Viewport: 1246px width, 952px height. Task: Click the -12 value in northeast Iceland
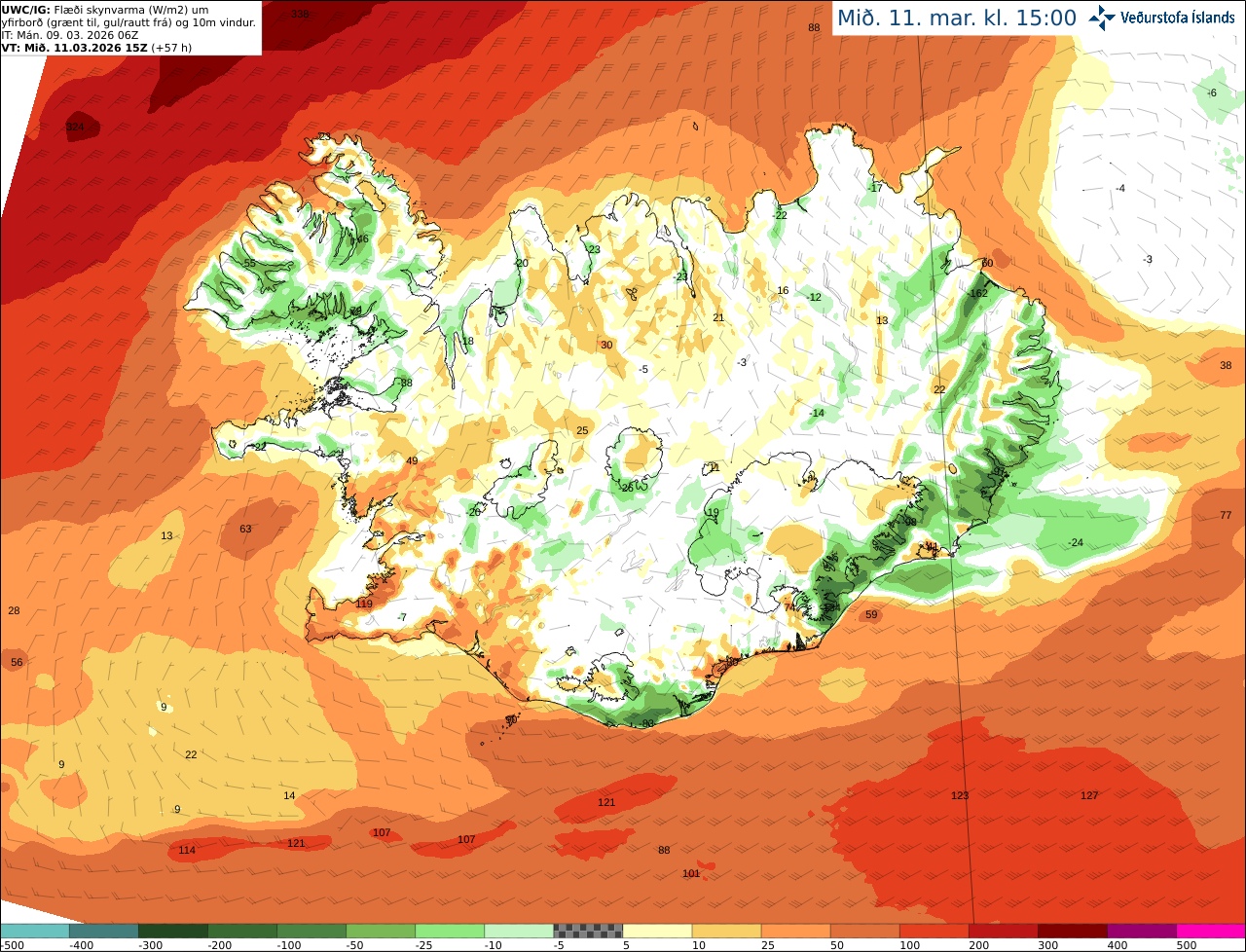pyautogui.click(x=814, y=297)
